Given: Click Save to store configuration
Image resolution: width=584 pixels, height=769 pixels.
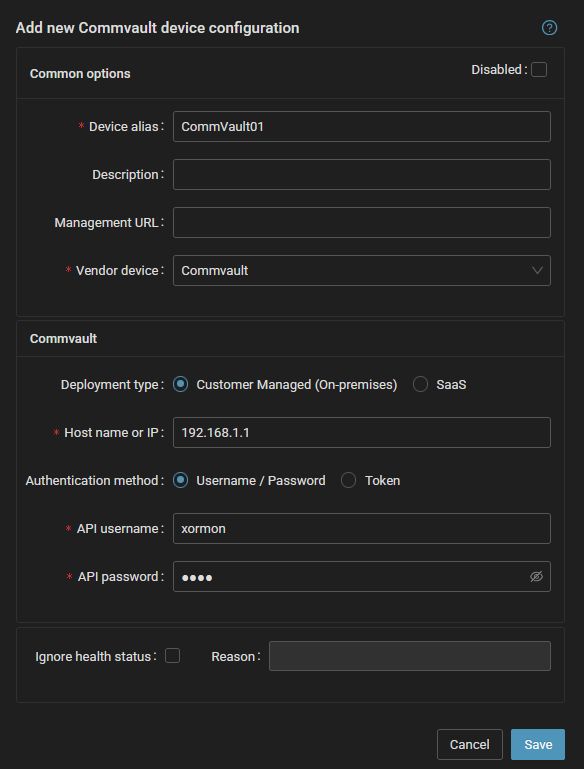Looking at the screenshot, I should pos(538,744).
